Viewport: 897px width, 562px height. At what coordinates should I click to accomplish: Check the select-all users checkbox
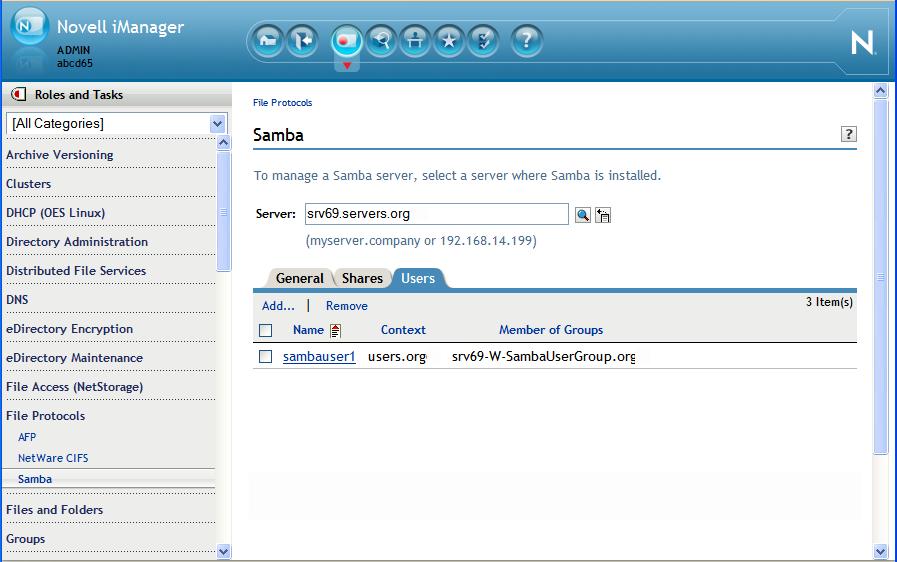[265, 330]
